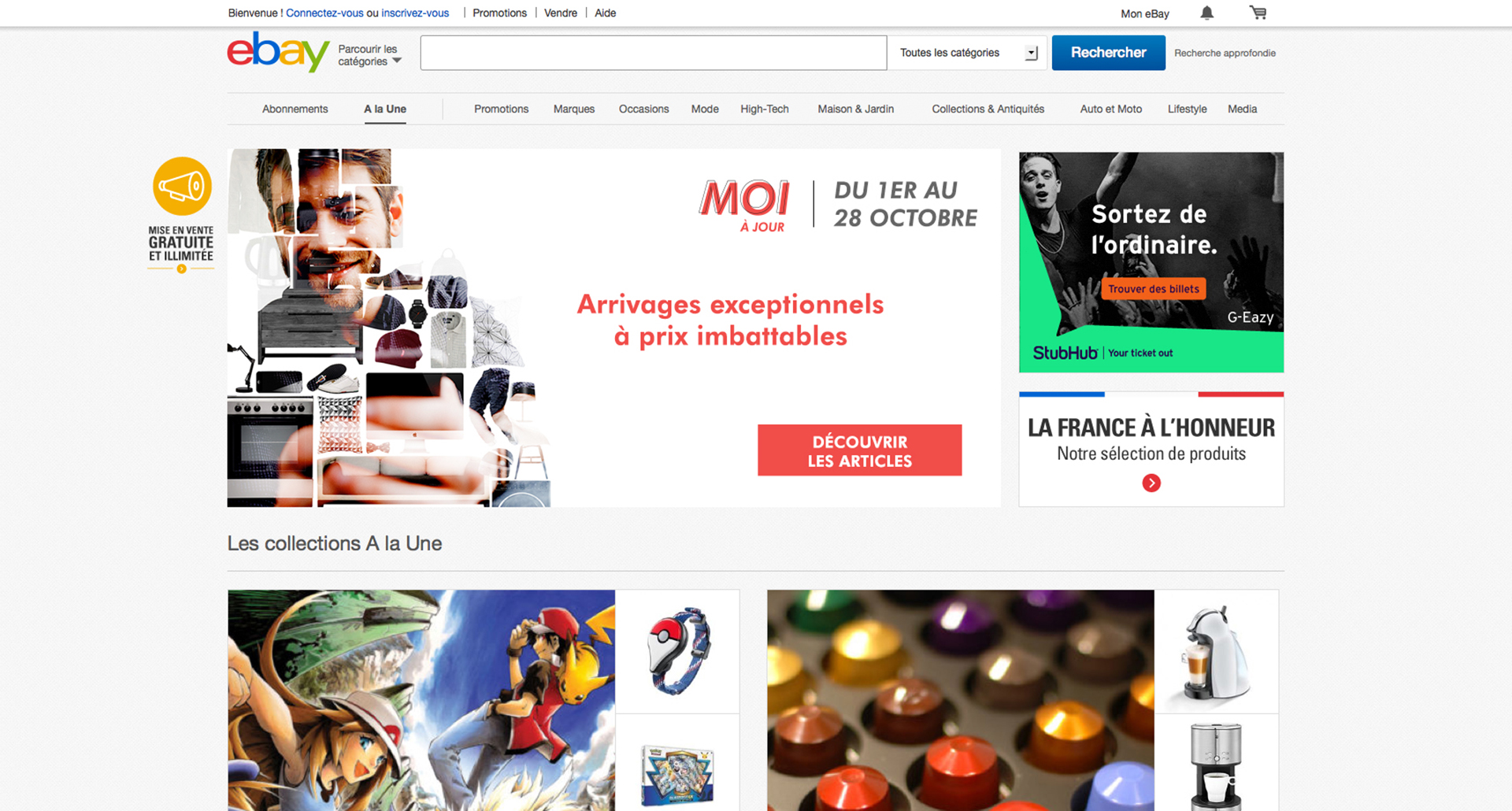This screenshot has height=811, width=1512.
Task: Click the Rechercher button
Action: (1109, 53)
